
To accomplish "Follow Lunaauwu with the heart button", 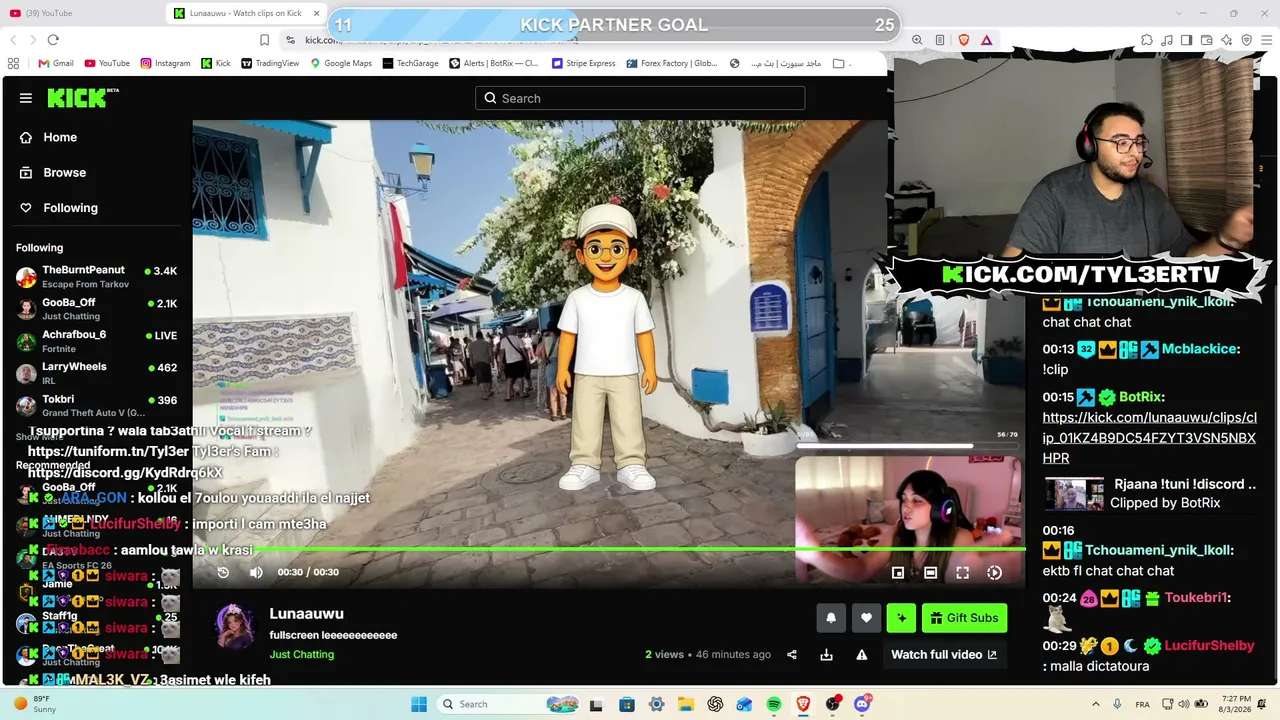I will [x=866, y=618].
